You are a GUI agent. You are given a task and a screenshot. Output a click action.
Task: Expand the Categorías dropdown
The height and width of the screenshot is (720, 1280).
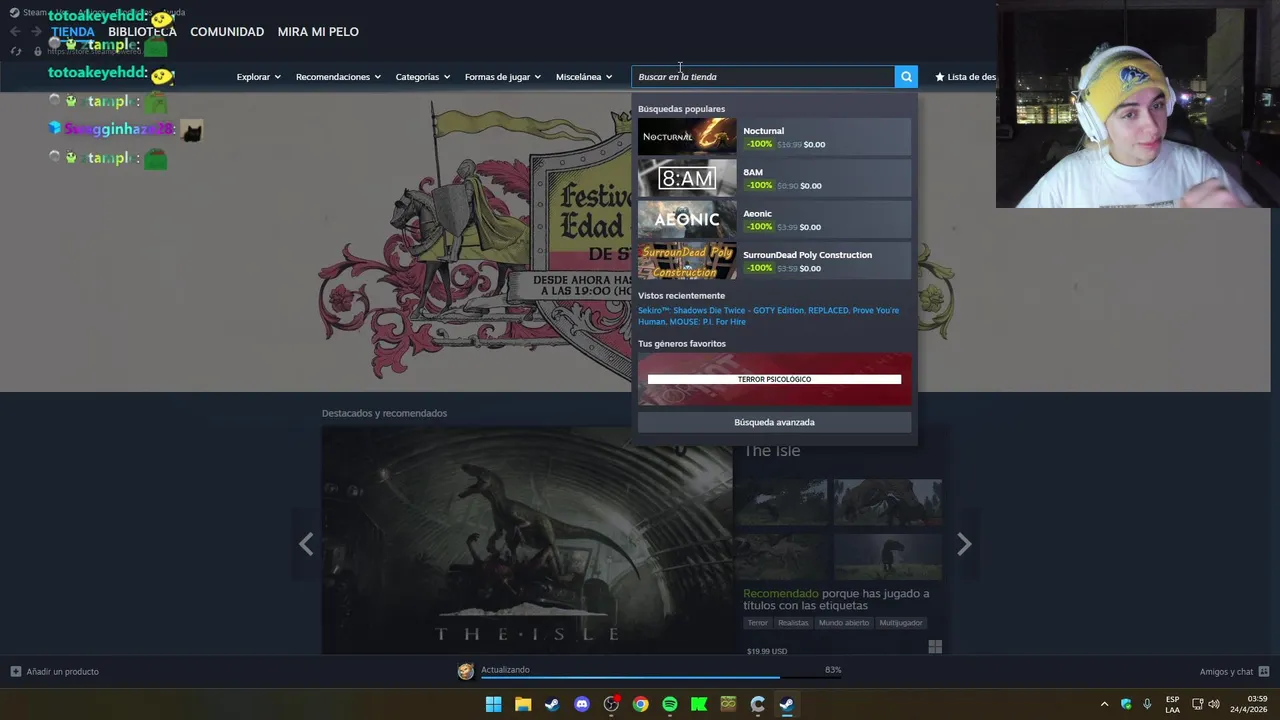coord(422,77)
